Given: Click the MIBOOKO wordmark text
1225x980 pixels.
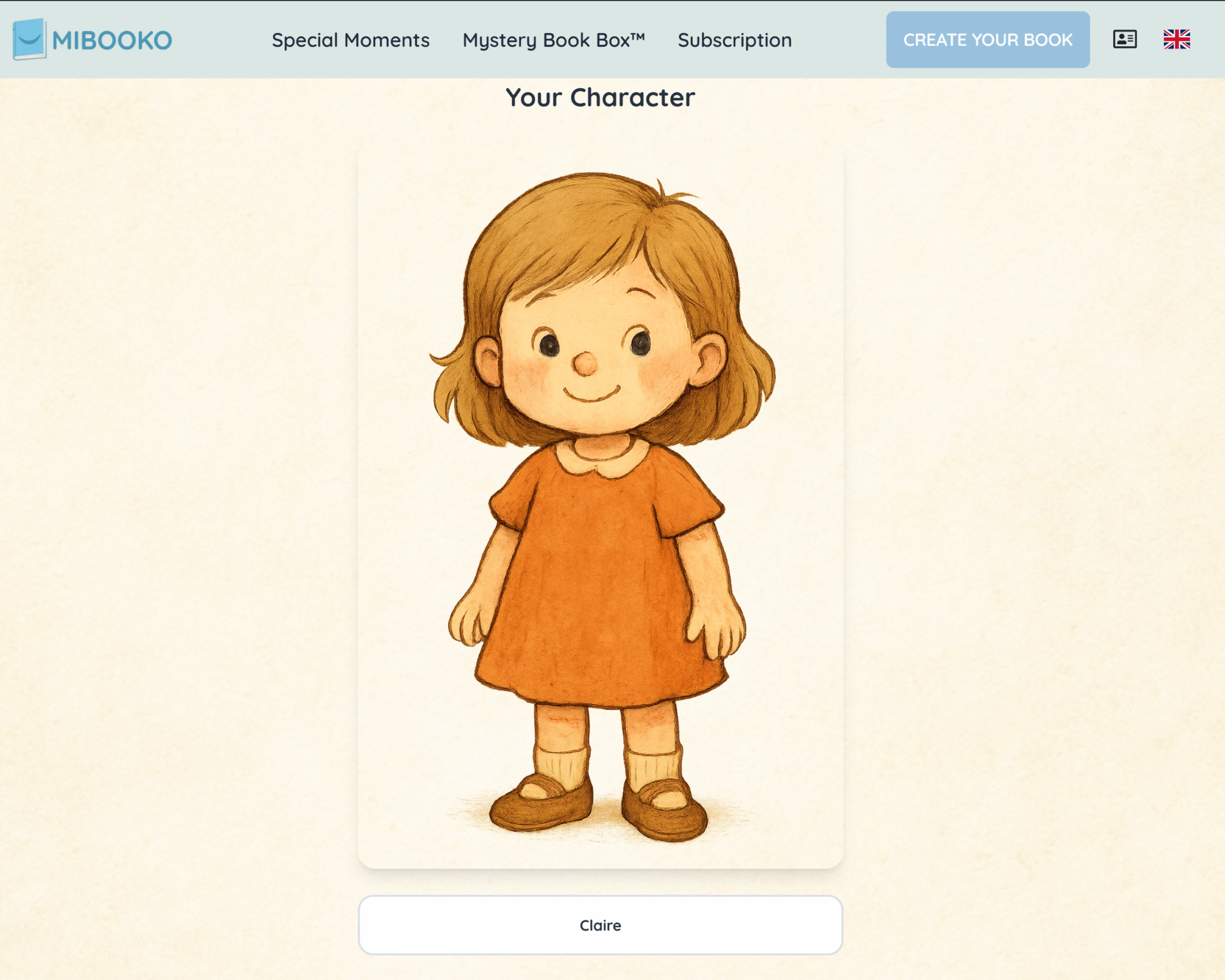Looking at the screenshot, I should coord(112,41).
